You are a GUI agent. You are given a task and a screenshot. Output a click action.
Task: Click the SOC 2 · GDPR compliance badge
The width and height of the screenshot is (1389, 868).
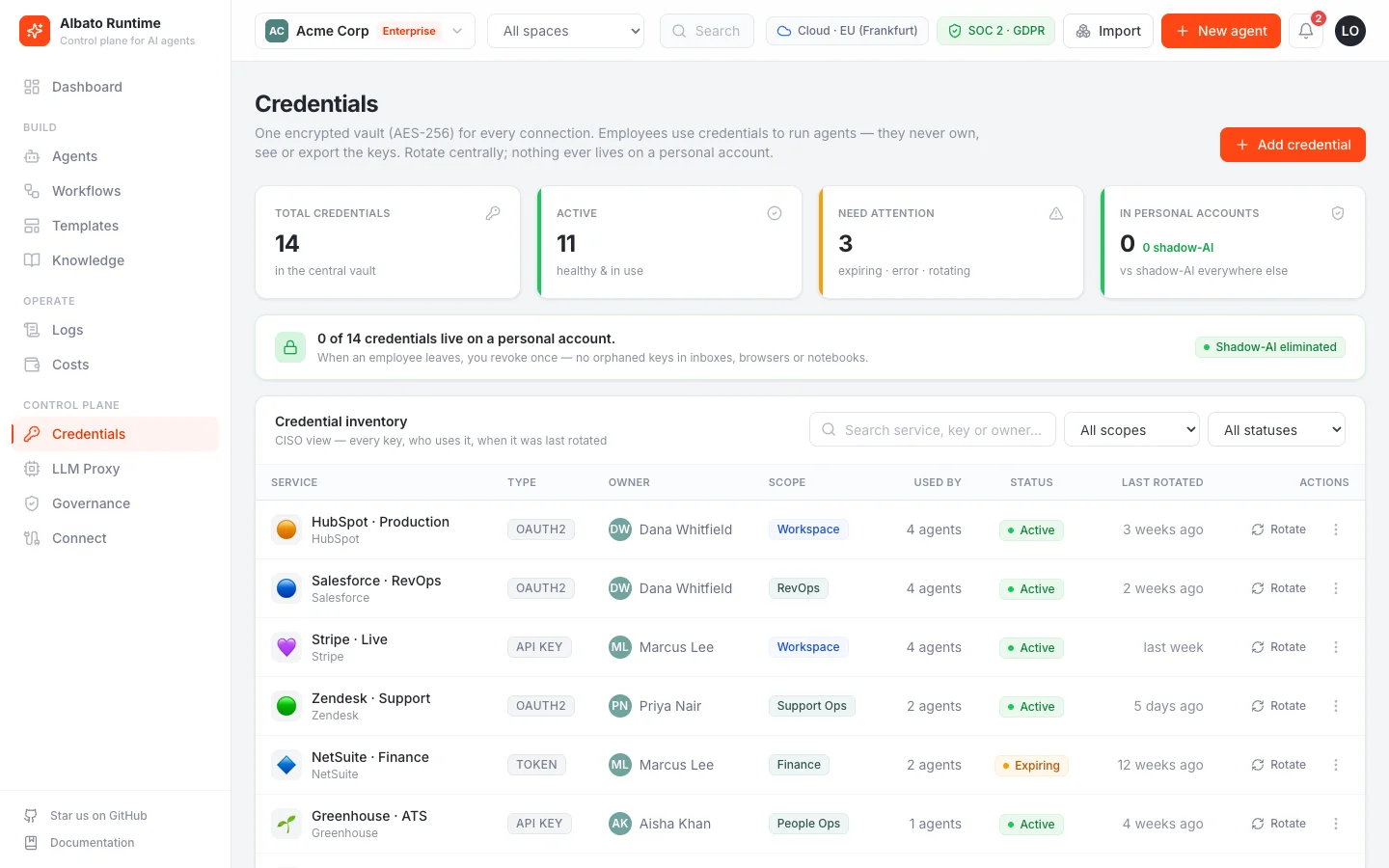[x=996, y=31]
